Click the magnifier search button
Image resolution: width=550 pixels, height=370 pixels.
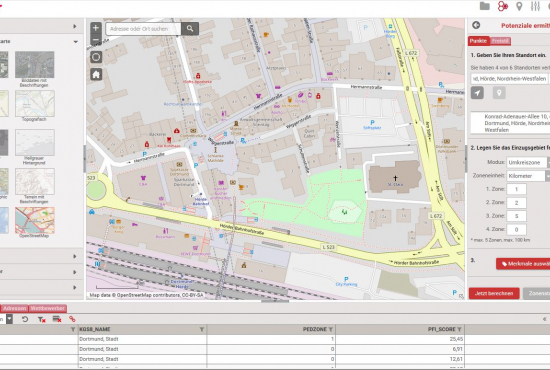190,29
